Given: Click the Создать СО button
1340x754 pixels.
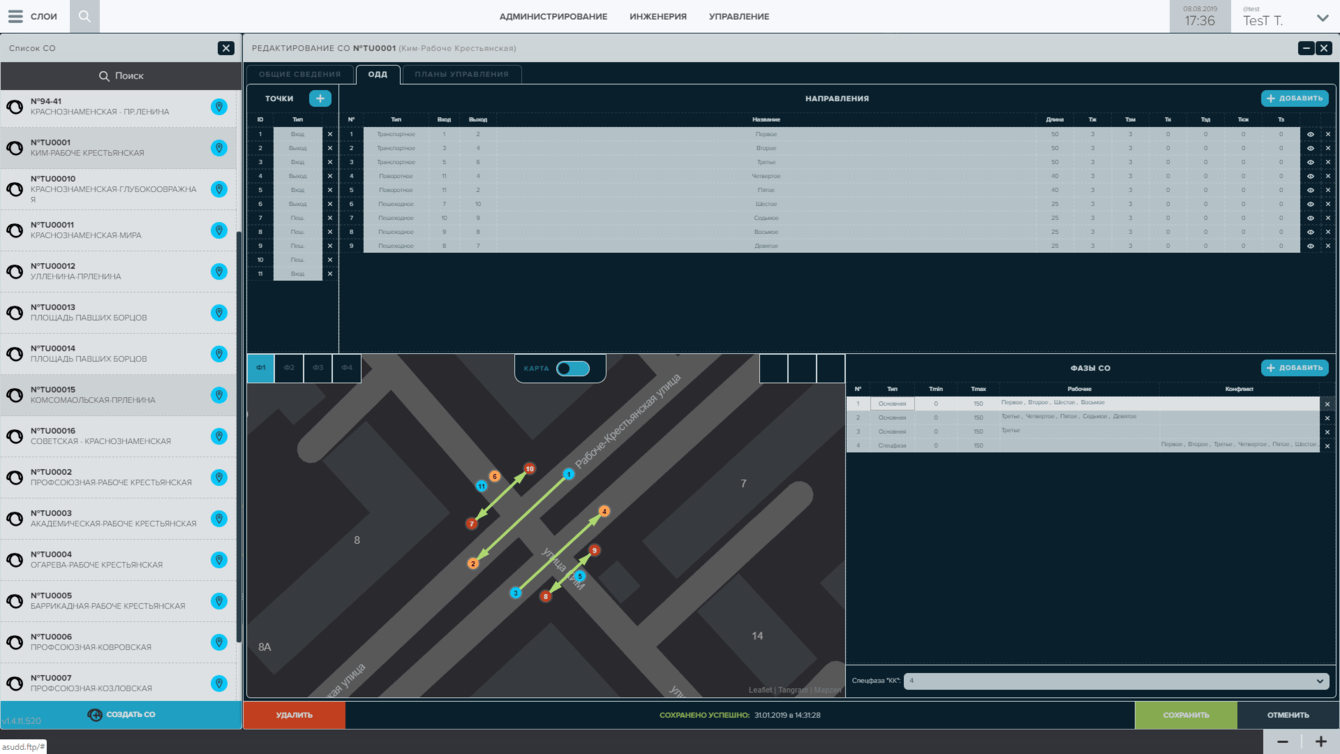Looking at the screenshot, I should tap(121, 715).
